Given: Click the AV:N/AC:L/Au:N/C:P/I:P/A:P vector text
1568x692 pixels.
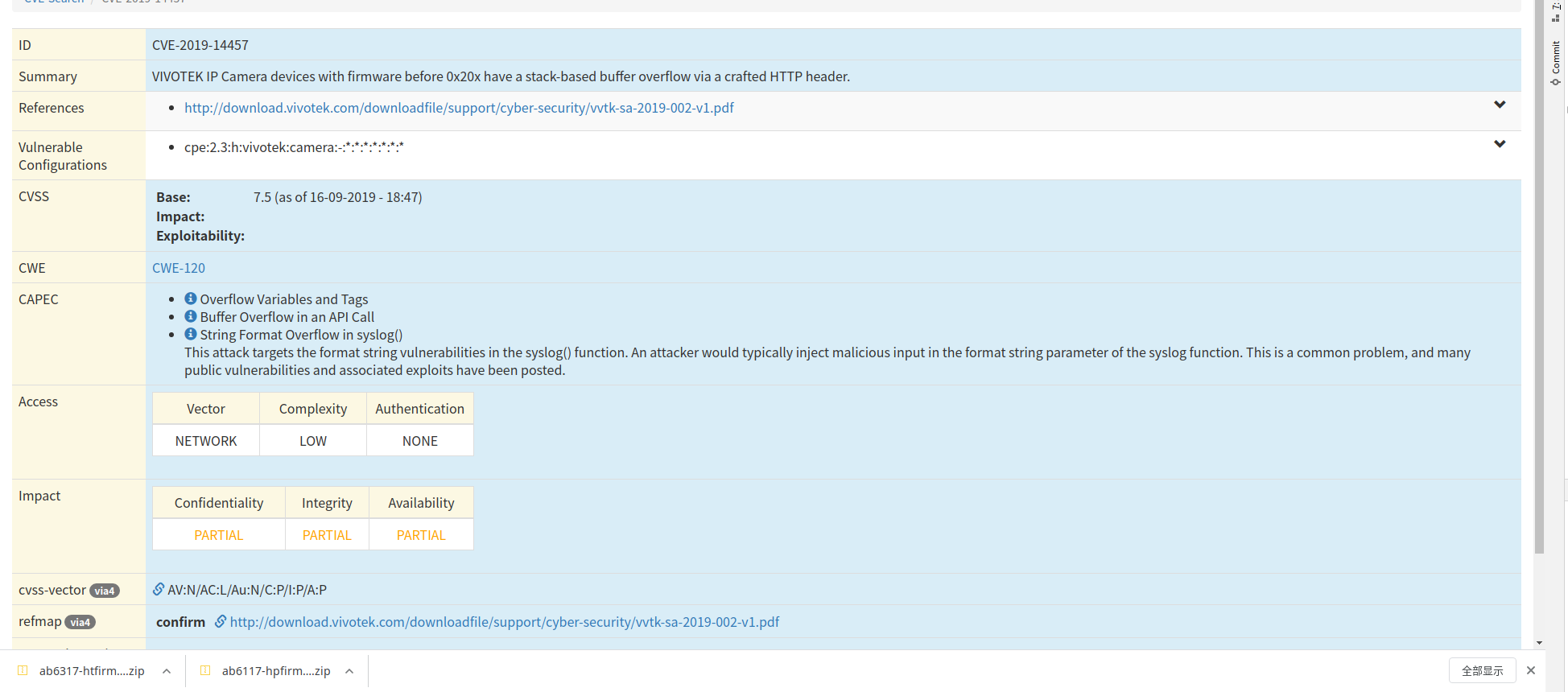Looking at the screenshot, I should pos(247,590).
